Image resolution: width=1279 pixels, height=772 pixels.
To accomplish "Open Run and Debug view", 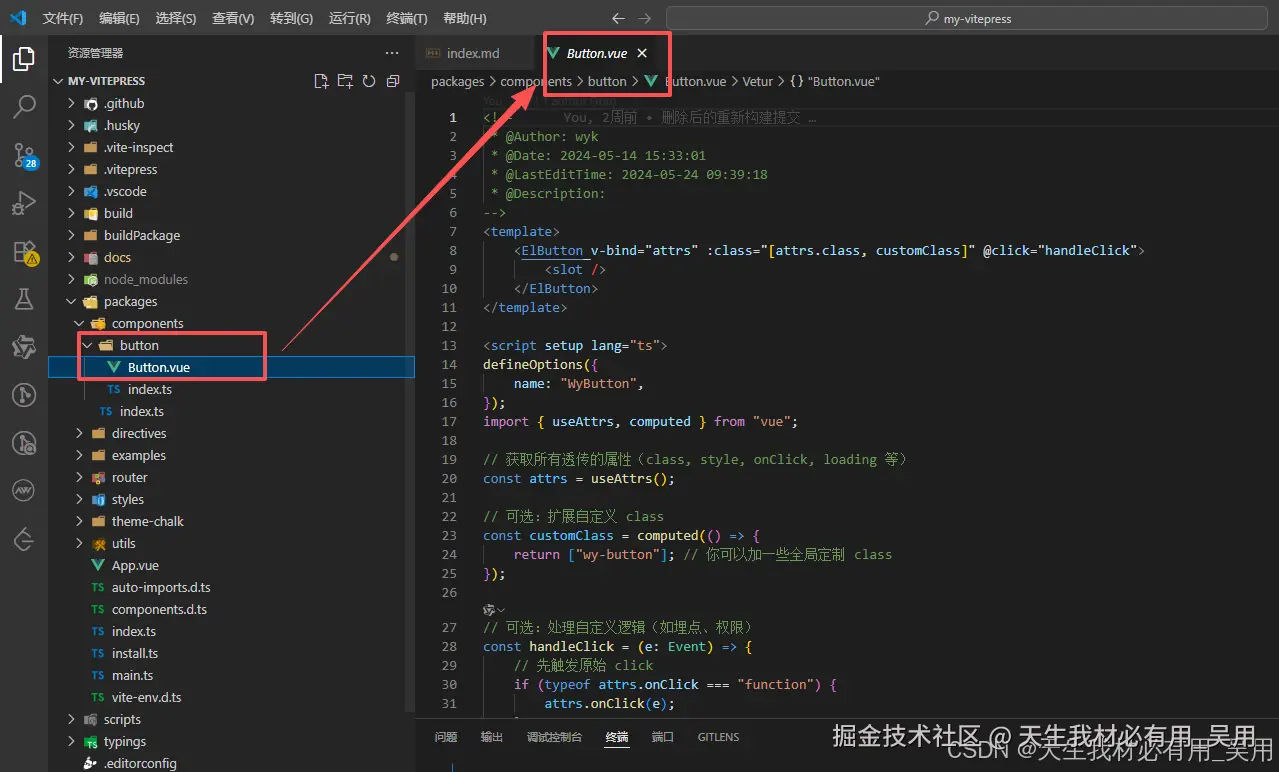I will (x=24, y=203).
